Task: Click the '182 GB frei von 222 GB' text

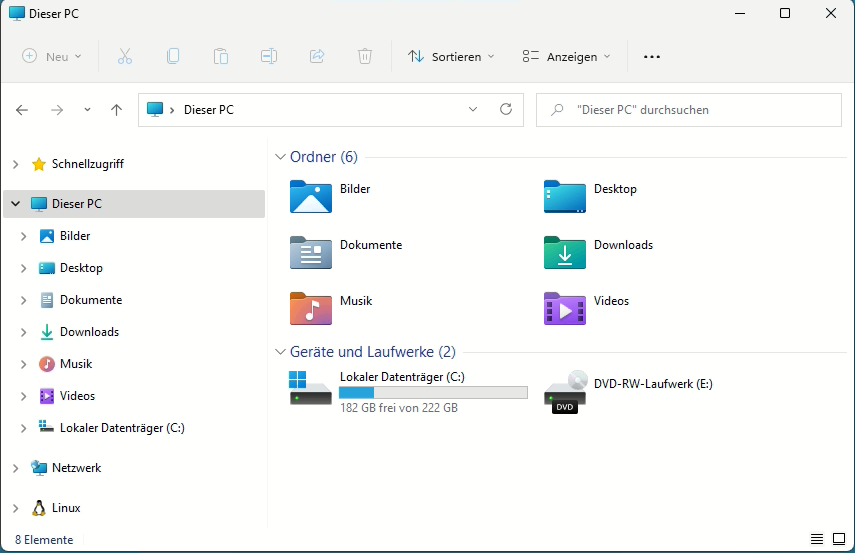Action: (399, 408)
